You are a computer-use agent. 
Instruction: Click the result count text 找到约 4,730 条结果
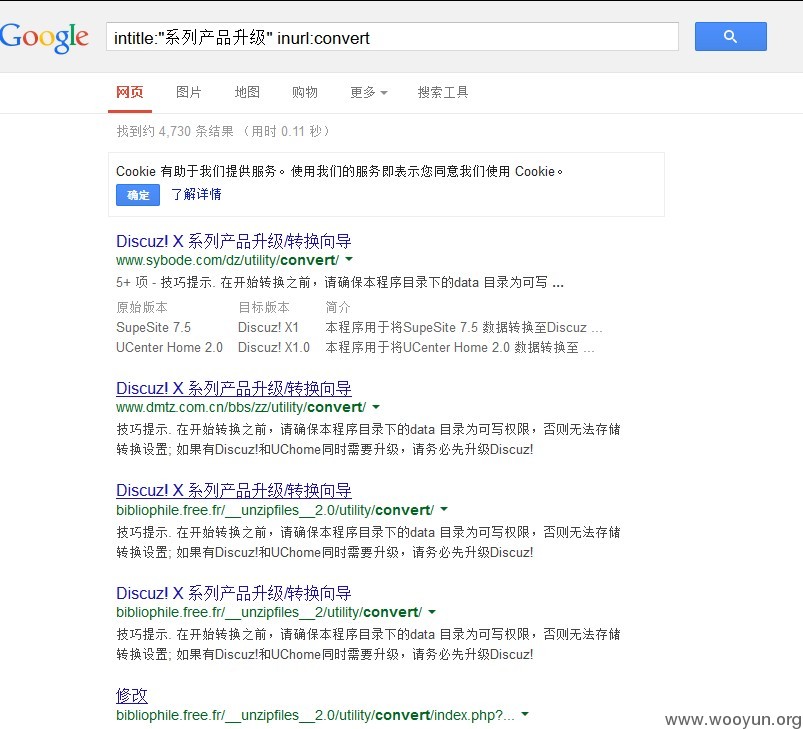[175, 132]
